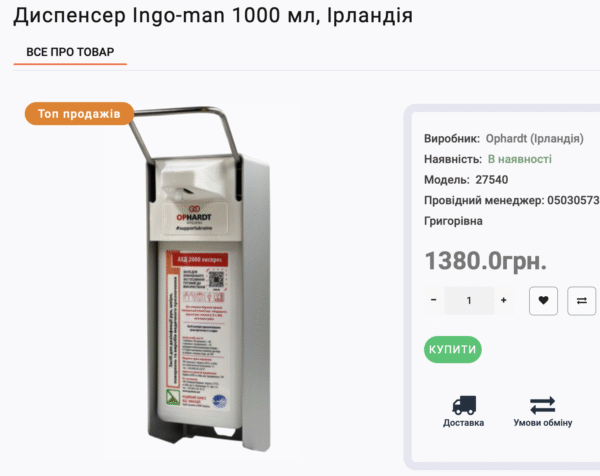The width and height of the screenshot is (600, 476).
Task: Open exchange terms via arrows icon
Action: pyautogui.click(x=543, y=405)
